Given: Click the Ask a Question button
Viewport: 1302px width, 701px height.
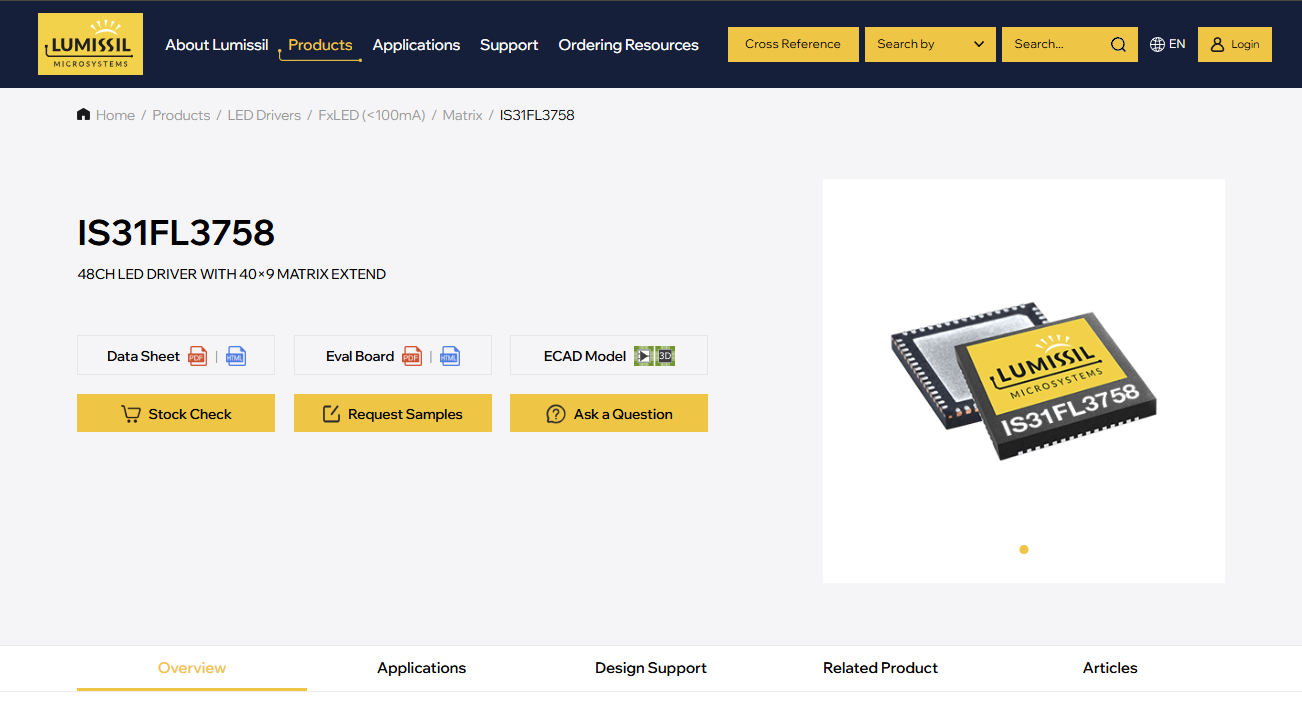Looking at the screenshot, I should tap(609, 413).
